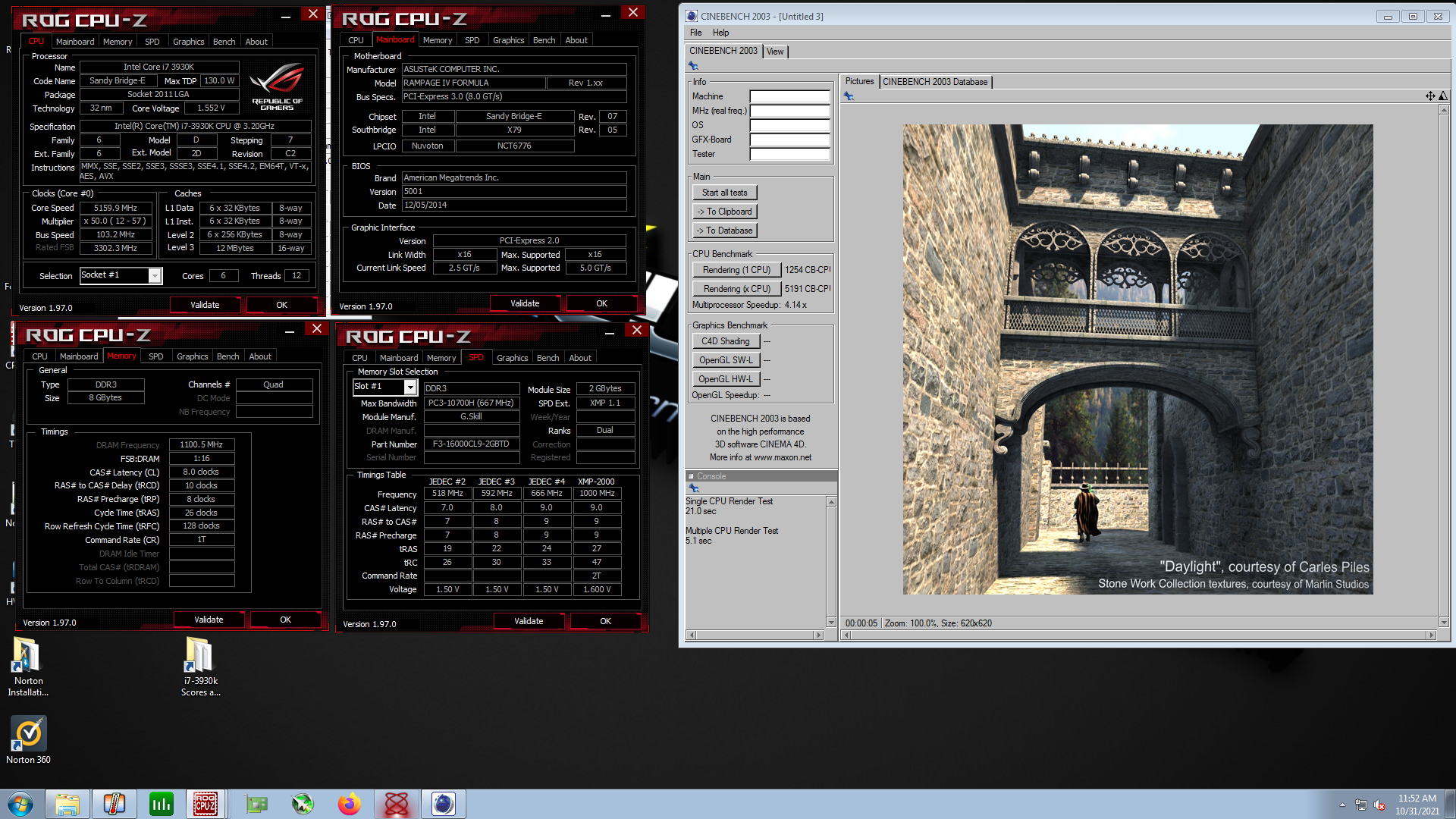Run the OpenGL HW-L benchmark
The height and width of the screenshot is (819, 1456).
click(x=725, y=379)
